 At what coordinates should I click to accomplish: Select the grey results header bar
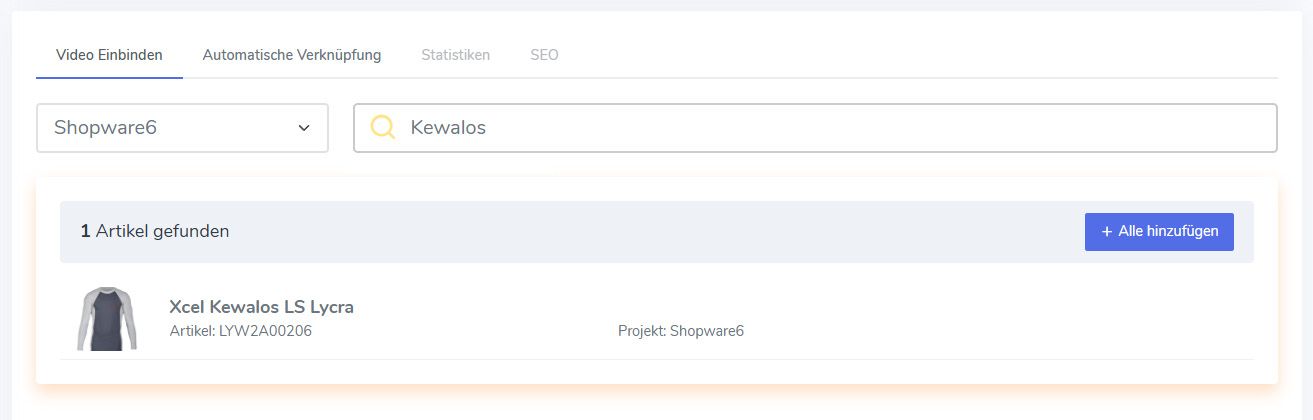point(657,232)
